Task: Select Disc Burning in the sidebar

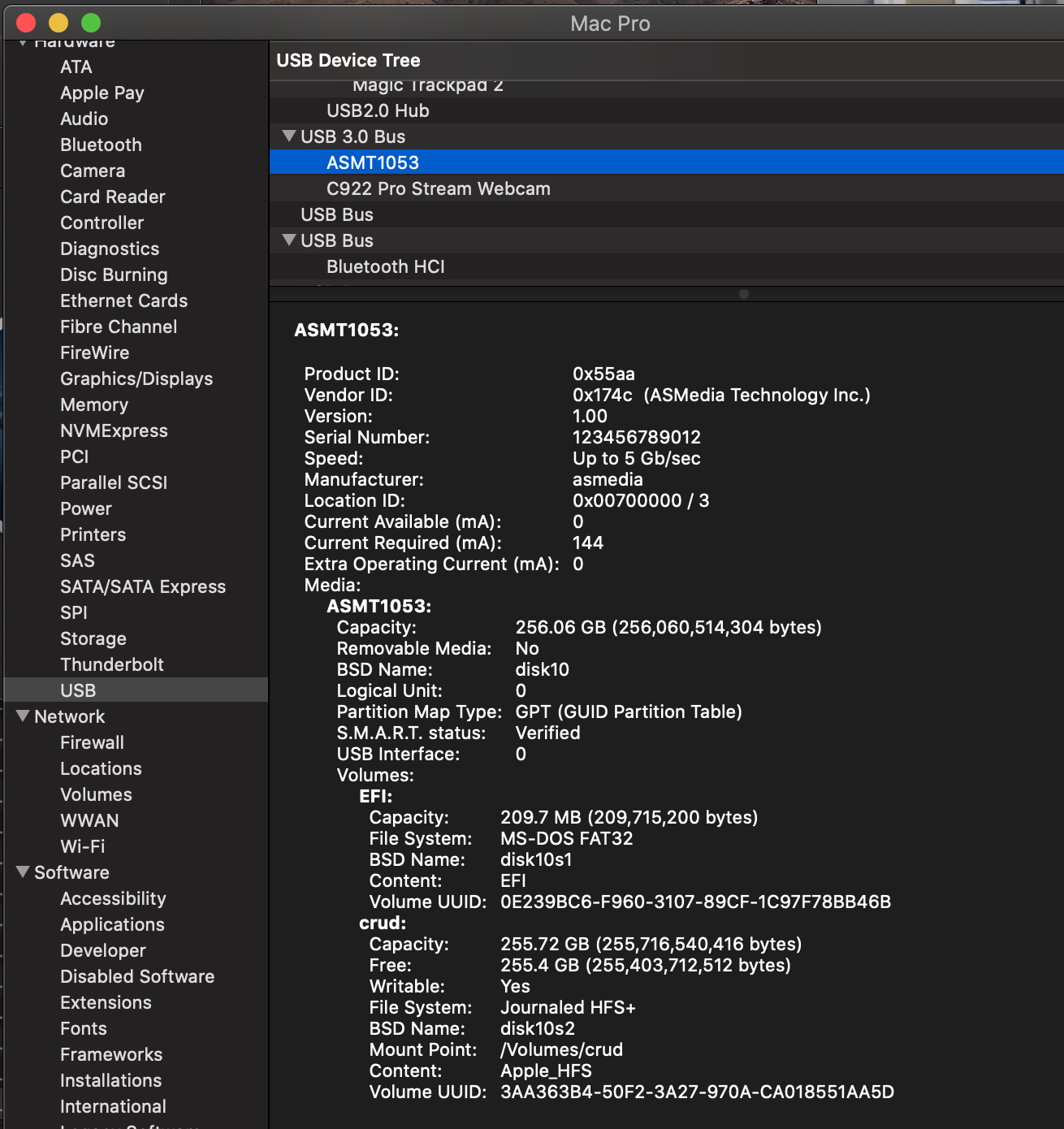Action: [x=114, y=275]
